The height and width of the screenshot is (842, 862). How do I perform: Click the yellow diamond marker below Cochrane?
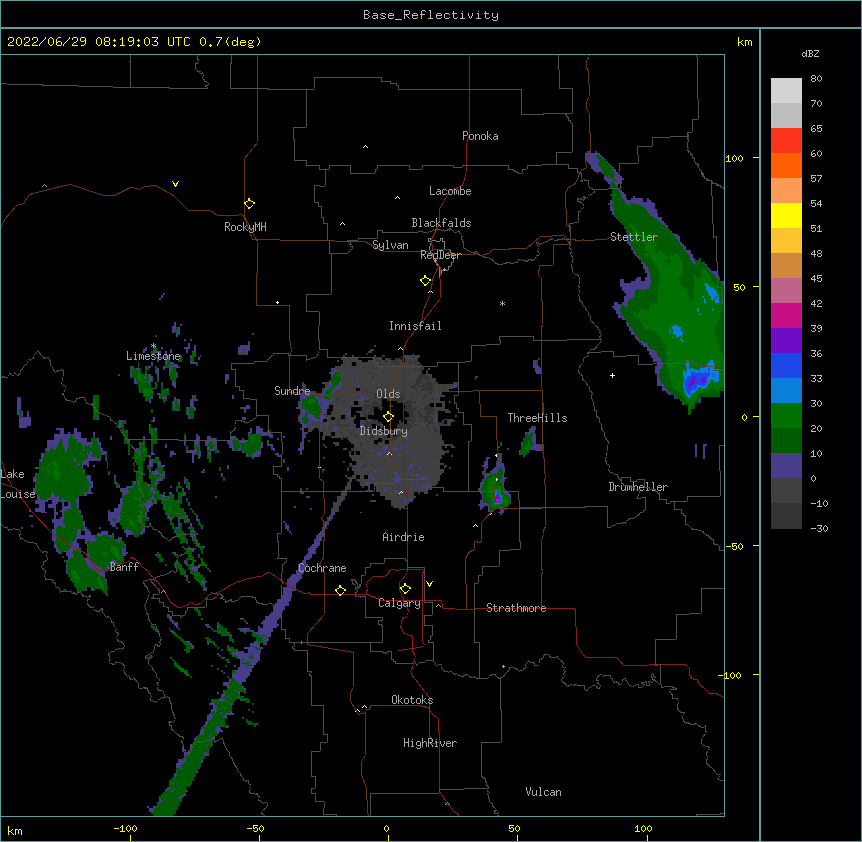[340, 590]
